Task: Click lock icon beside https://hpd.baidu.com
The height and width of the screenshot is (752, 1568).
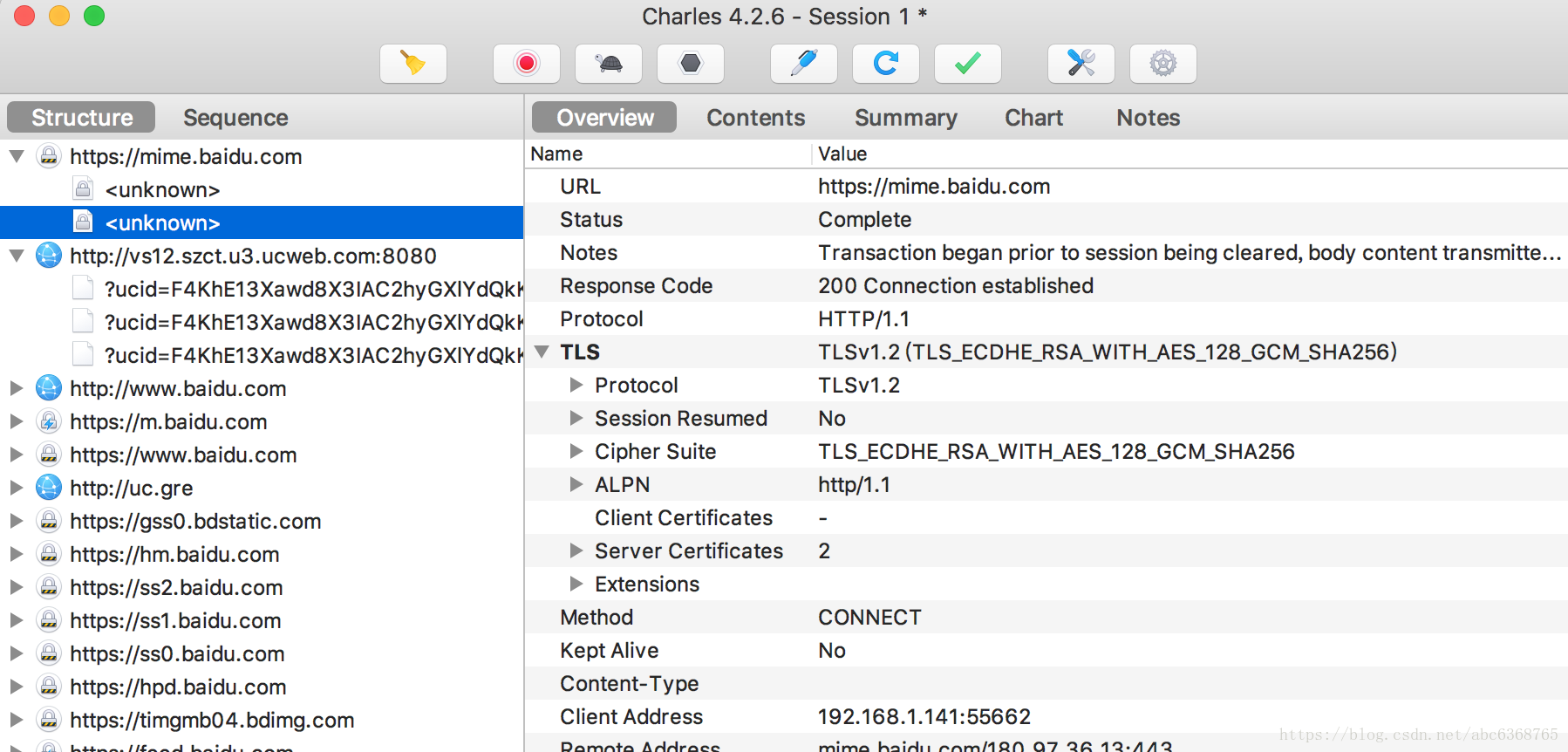Action: 49,687
